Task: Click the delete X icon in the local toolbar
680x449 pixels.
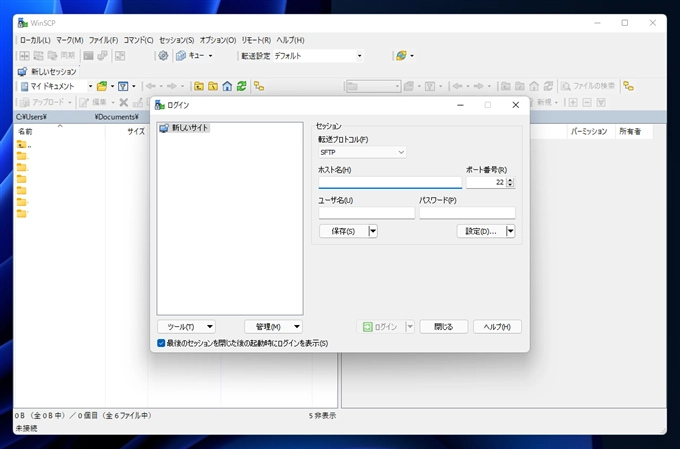Action: [124, 102]
